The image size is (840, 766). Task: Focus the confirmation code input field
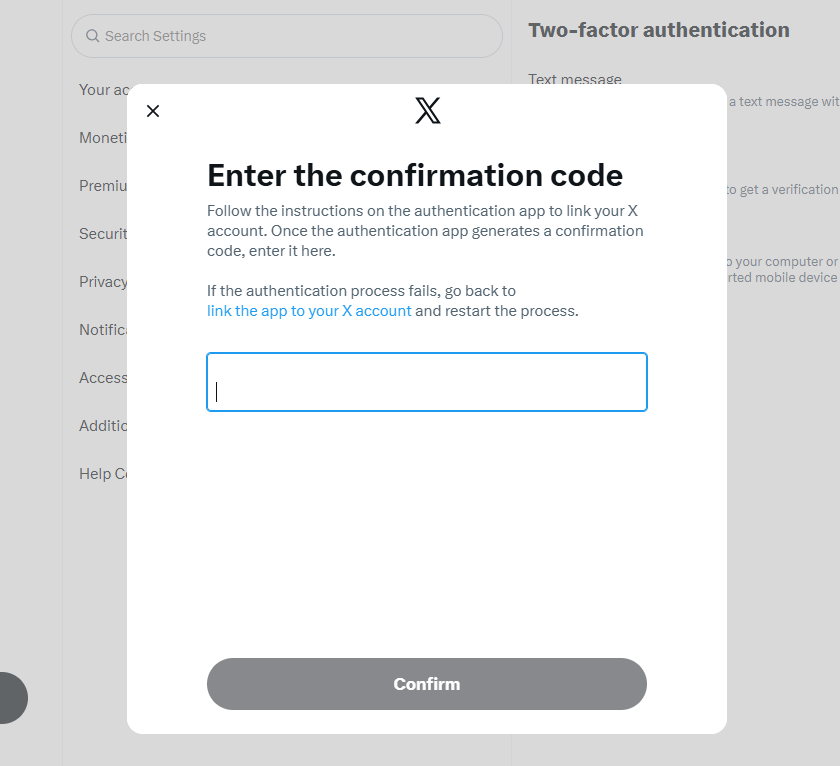[x=427, y=382]
